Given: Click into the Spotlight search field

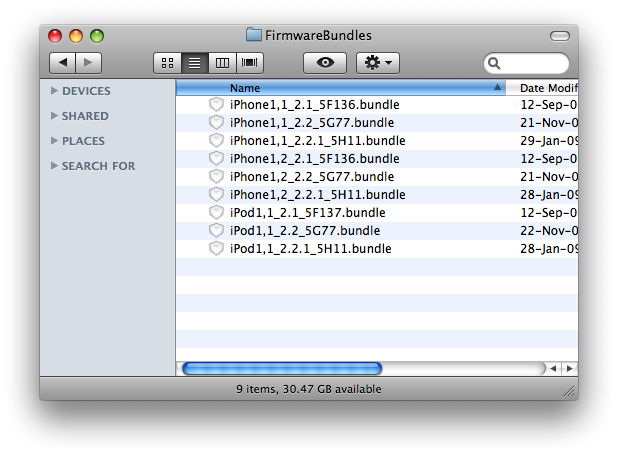Looking at the screenshot, I should pyautogui.click(x=527, y=63).
